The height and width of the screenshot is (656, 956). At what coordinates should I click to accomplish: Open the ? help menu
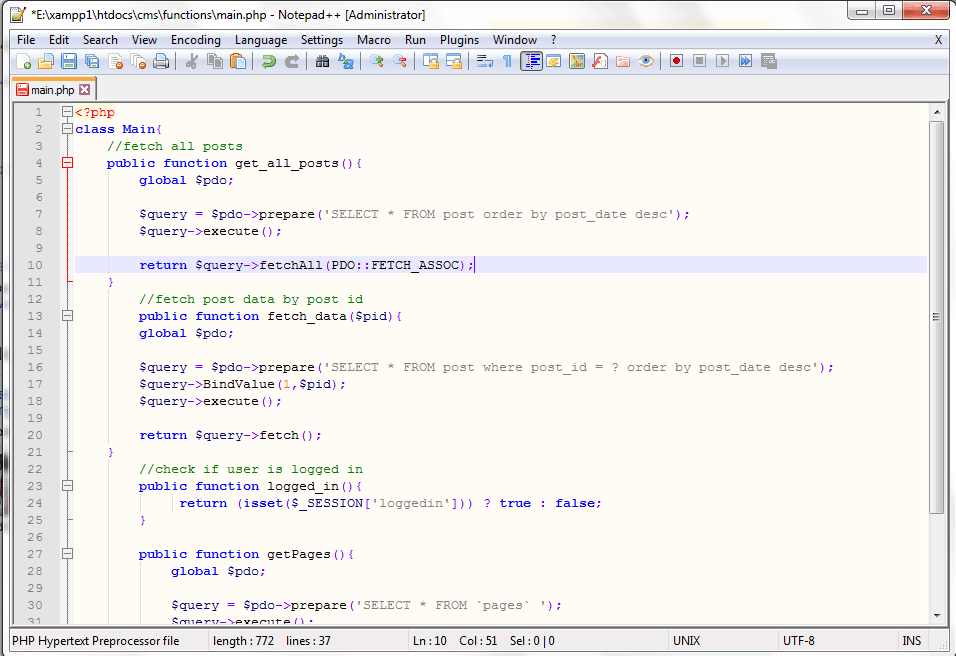tap(554, 40)
